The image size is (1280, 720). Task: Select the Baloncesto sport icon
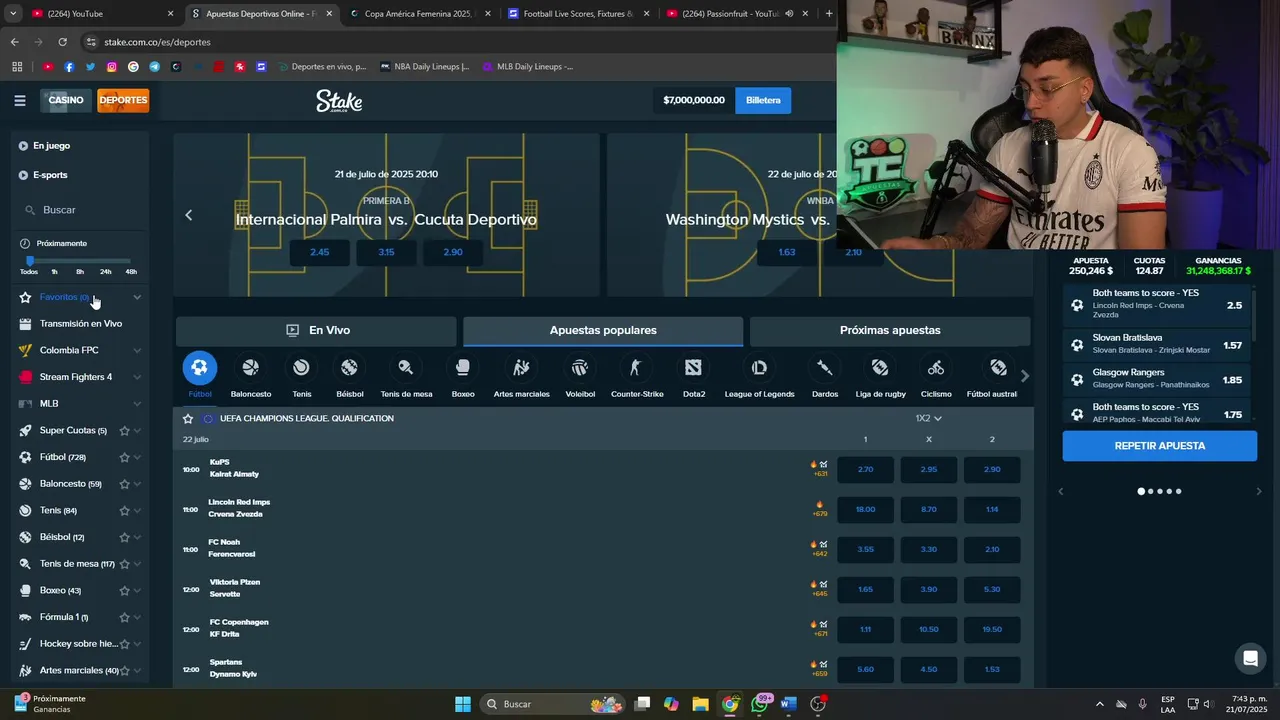(250, 368)
